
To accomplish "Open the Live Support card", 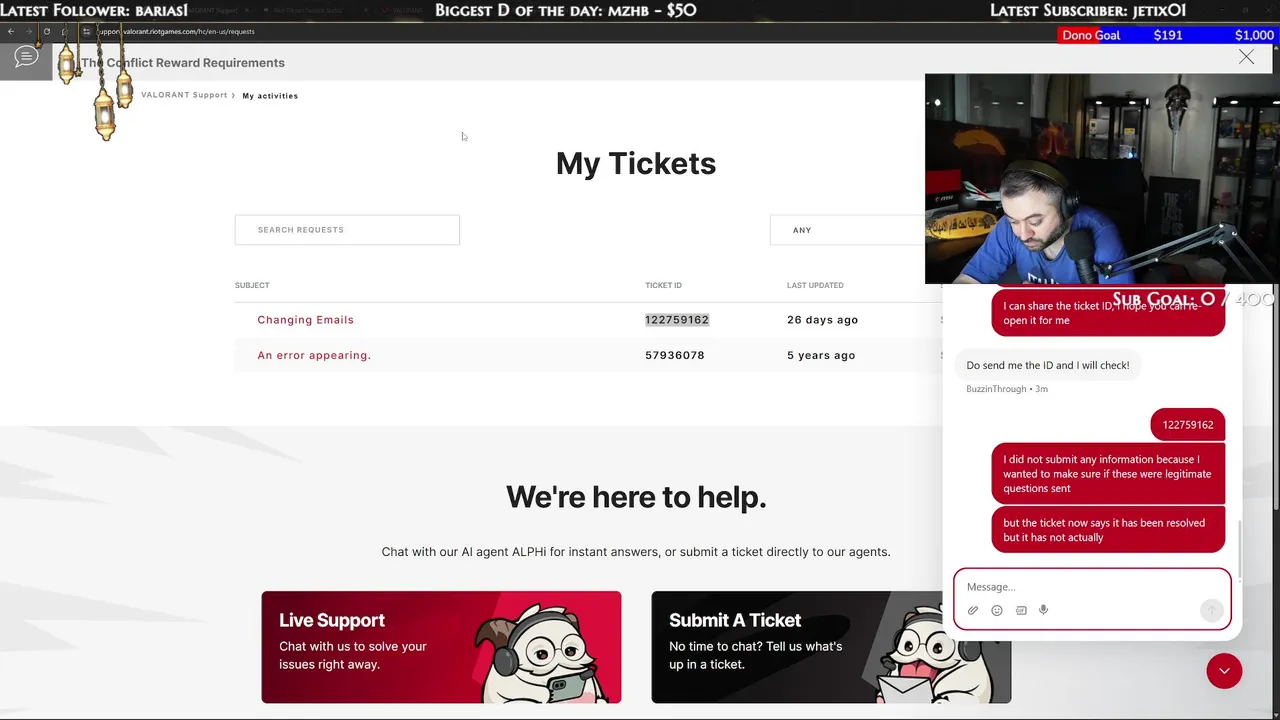I will [x=441, y=647].
